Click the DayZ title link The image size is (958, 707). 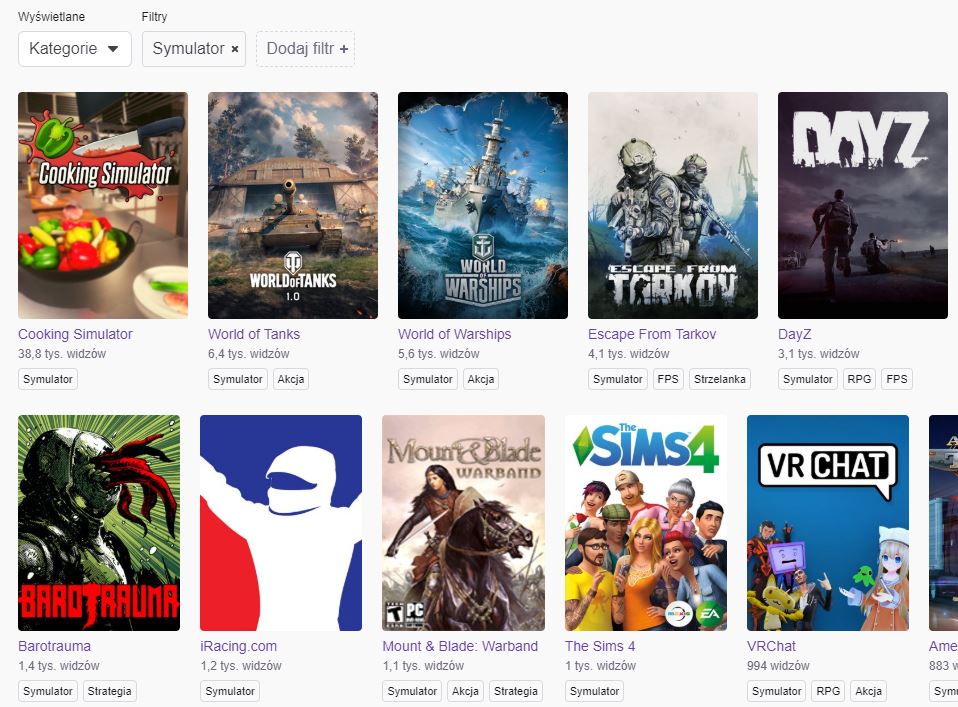pyautogui.click(x=794, y=334)
